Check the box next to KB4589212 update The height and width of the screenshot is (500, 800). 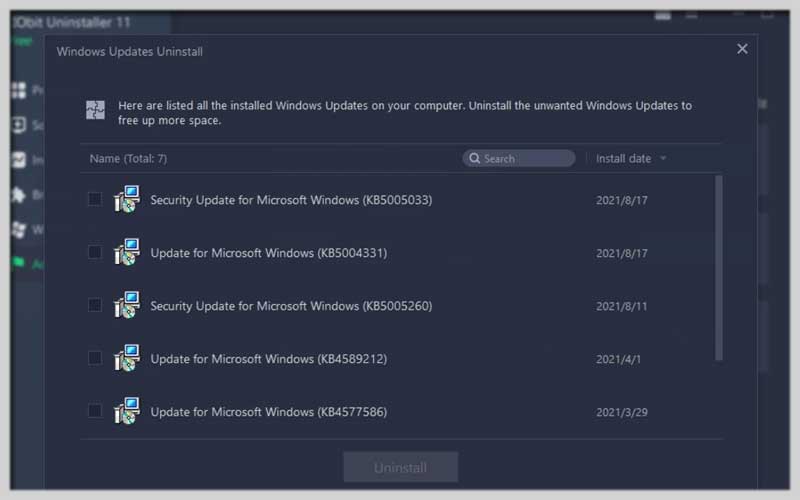(95, 358)
